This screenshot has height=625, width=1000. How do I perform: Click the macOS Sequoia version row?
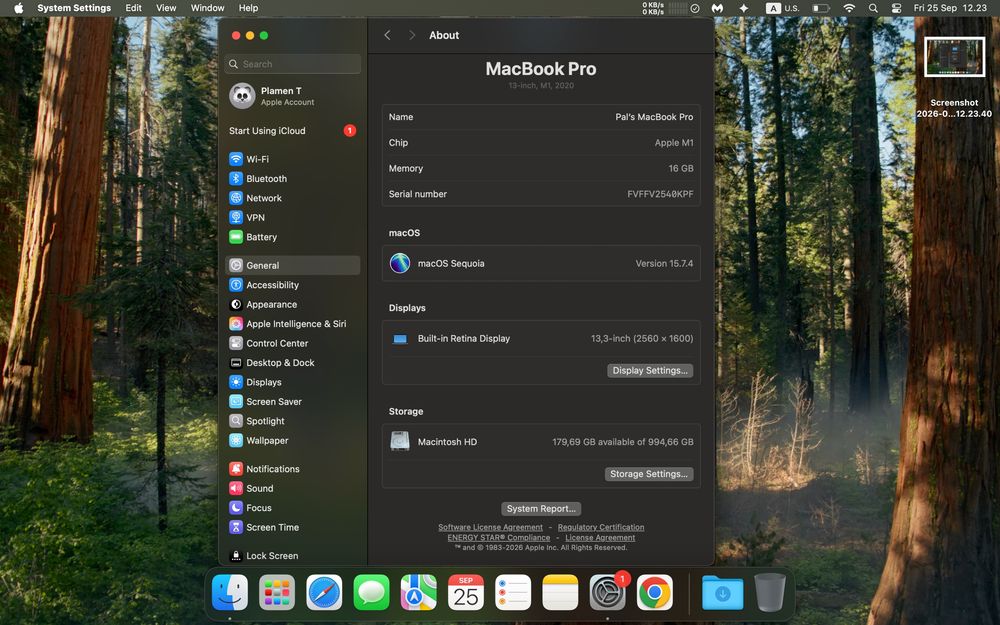pos(541,263)
